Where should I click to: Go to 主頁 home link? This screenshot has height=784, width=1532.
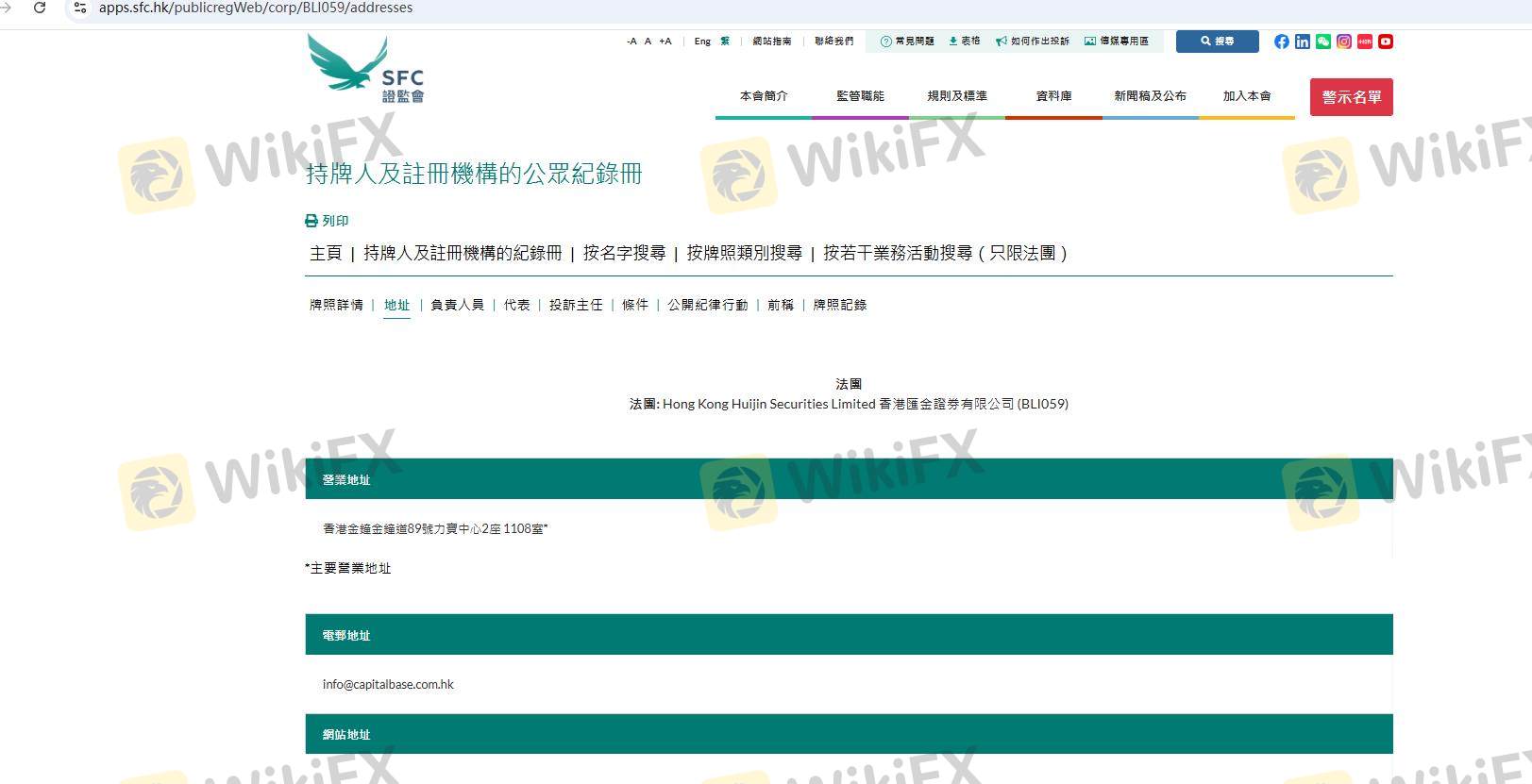pyautogui.click(x=326, y=253)
